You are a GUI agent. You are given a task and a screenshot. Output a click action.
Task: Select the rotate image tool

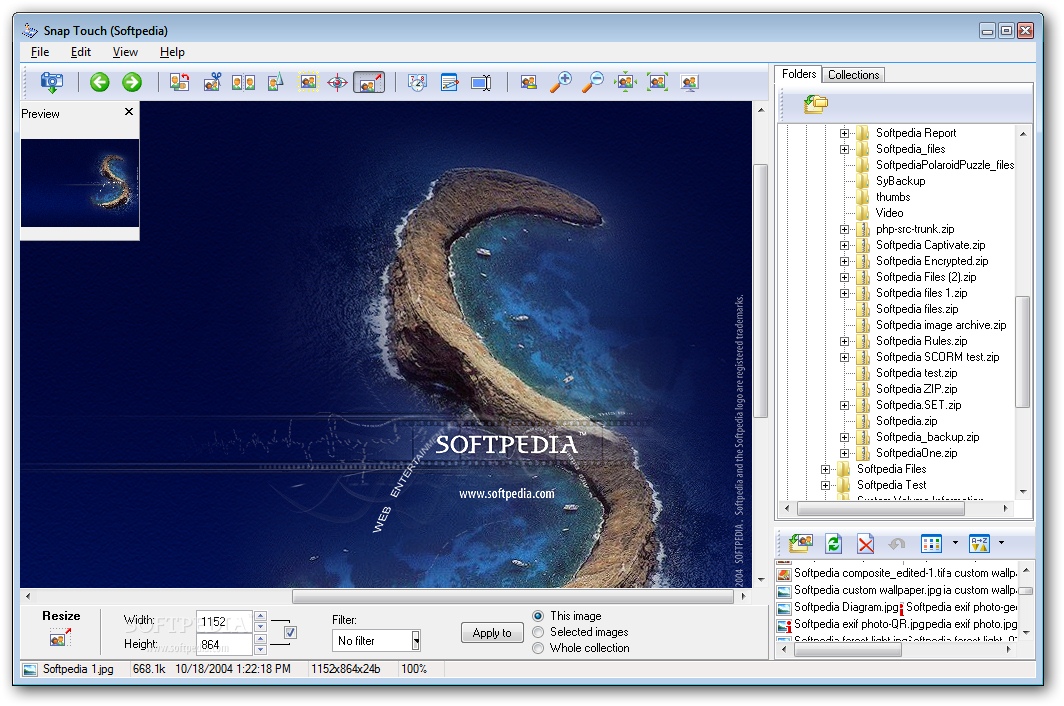(x=180, y=83)
